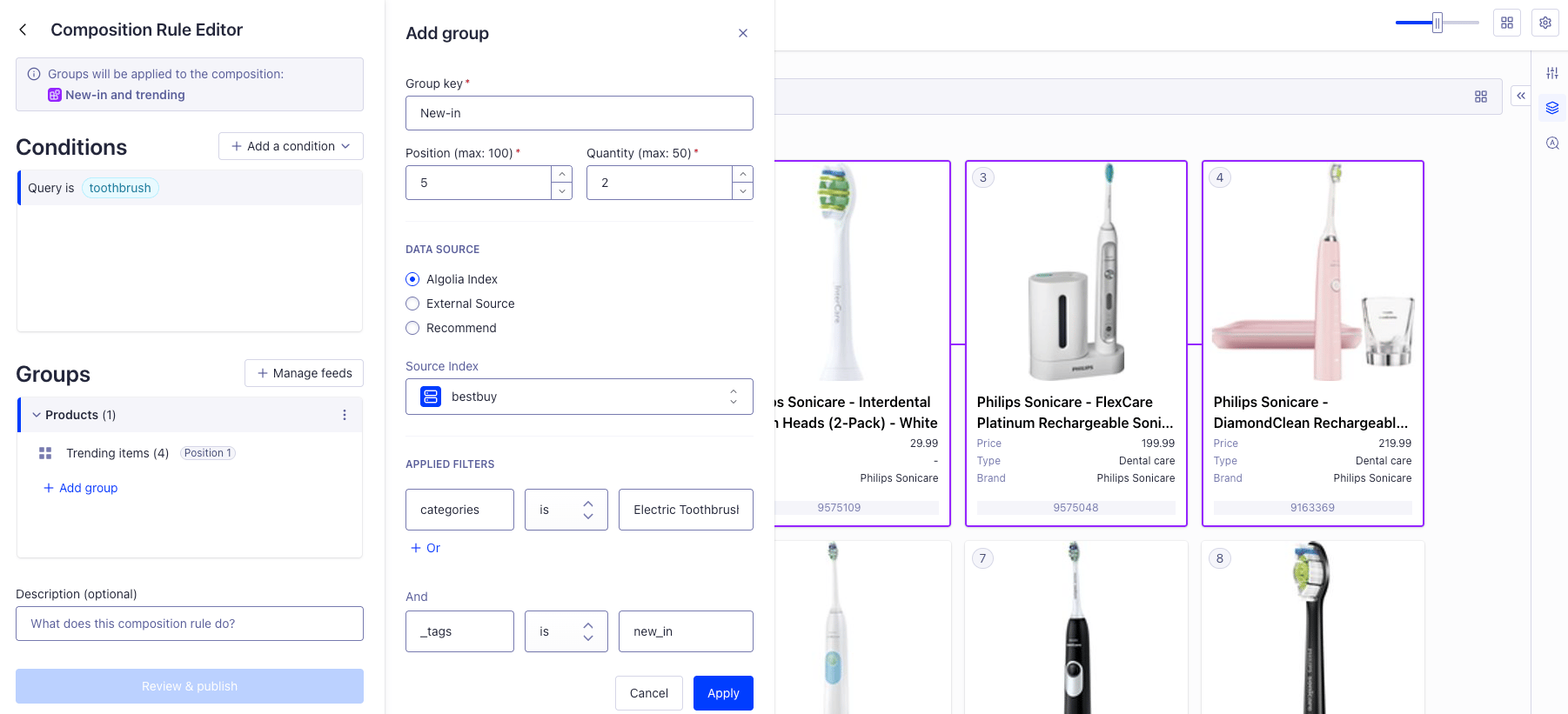Click the price value 219.99
Image resolution: width=1568 pixels, height=714 pixels.
pos(1395,444)
